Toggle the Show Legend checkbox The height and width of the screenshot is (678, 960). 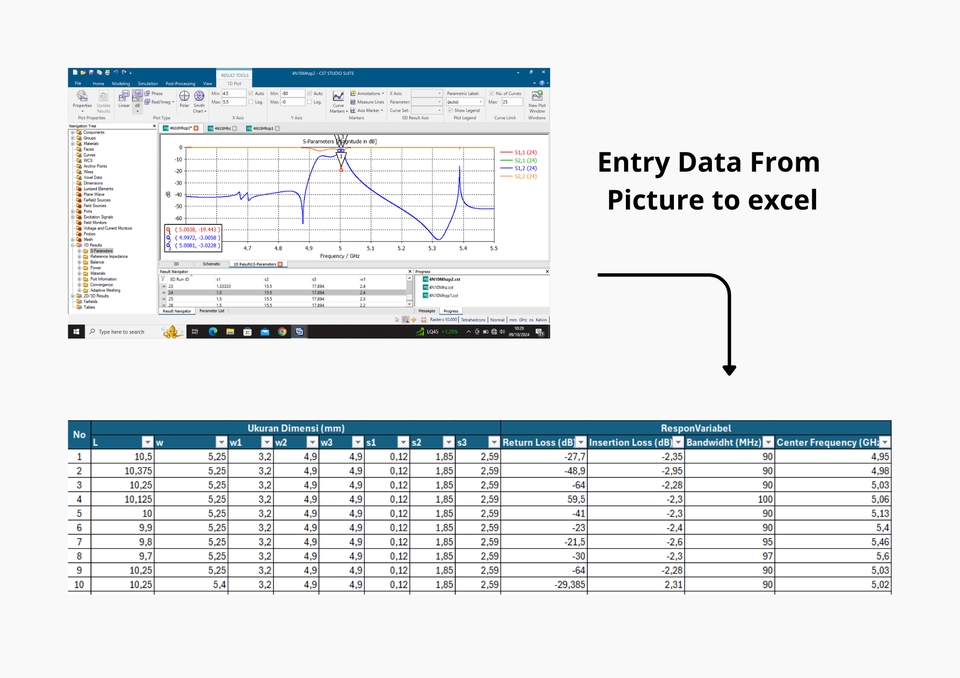[450, 110]
